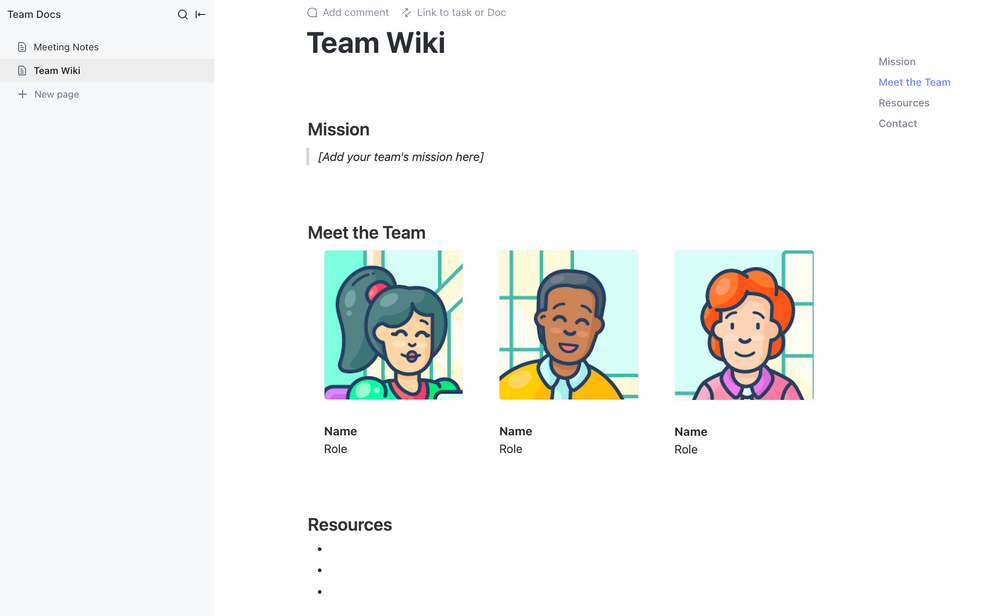Image resolution: width=1000 pixels, height=616 pixels.
Task: Click the Team Wiki page icon
Action: 21,70
